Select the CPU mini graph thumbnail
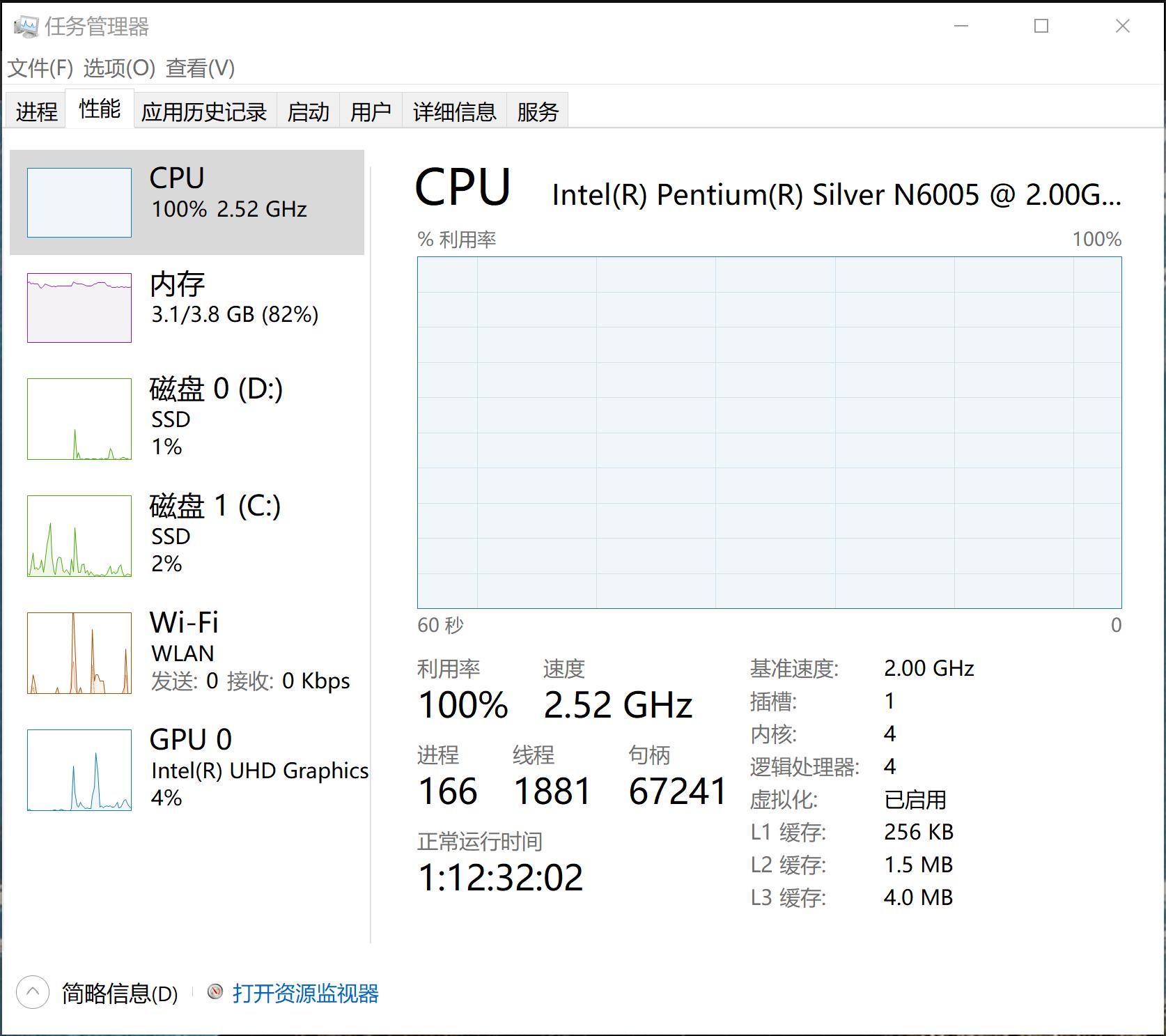Viewport: 1166px width, 1036px height. (79, 203)
